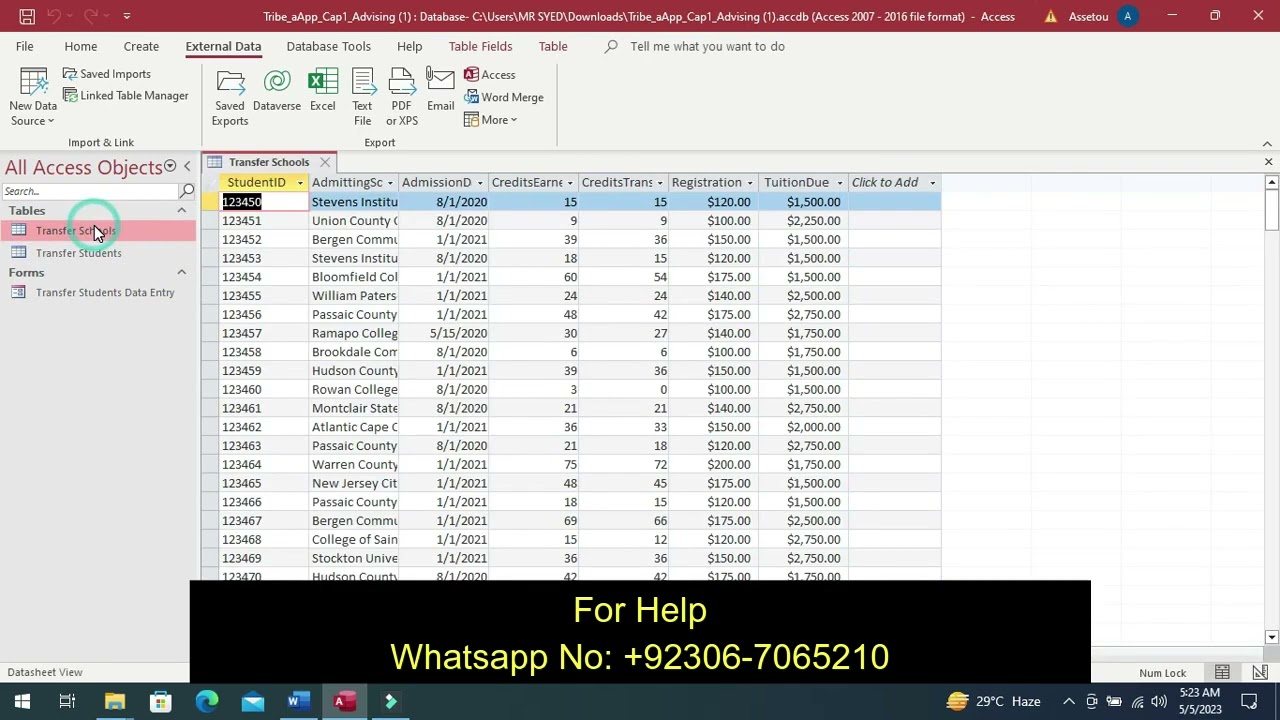The height and width of the screenshot is (720, 1280).
Task: Open CreditsEarned column filter dropdown
Action: 570,183
